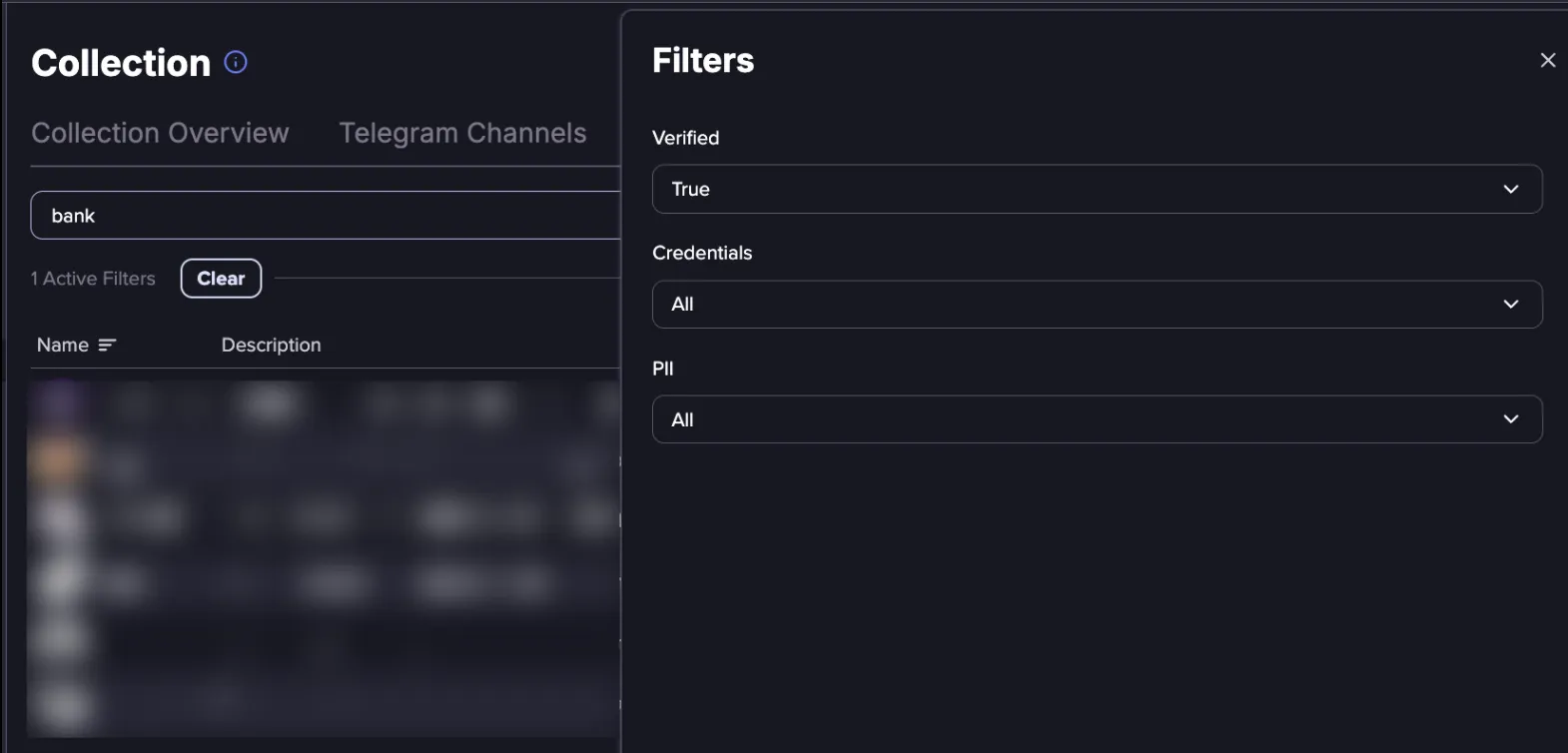
Task: Open the Verified dropdown set to True
Action: click(x=1097, y=189)
